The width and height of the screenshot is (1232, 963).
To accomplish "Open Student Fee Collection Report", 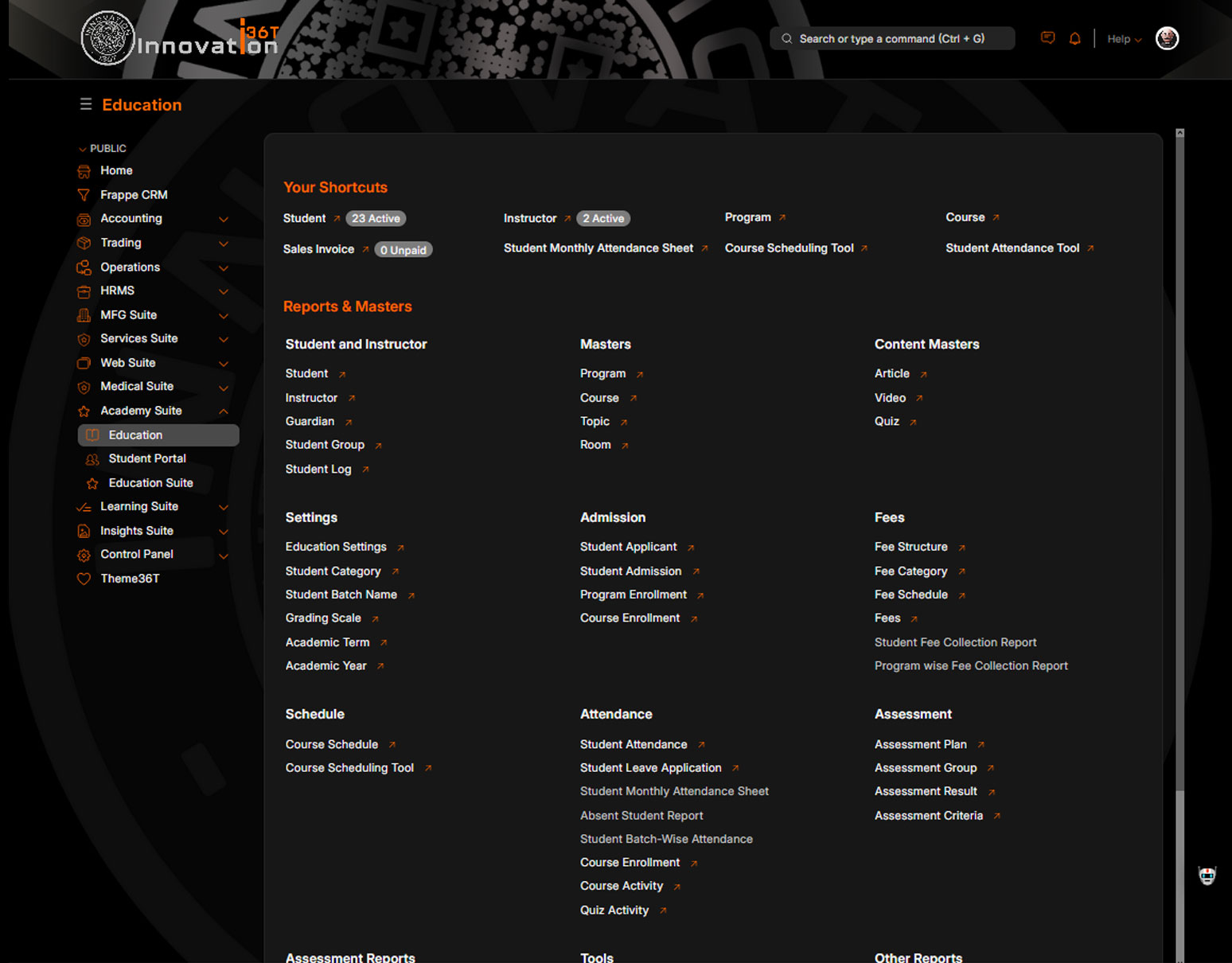I will click(955, 642).
